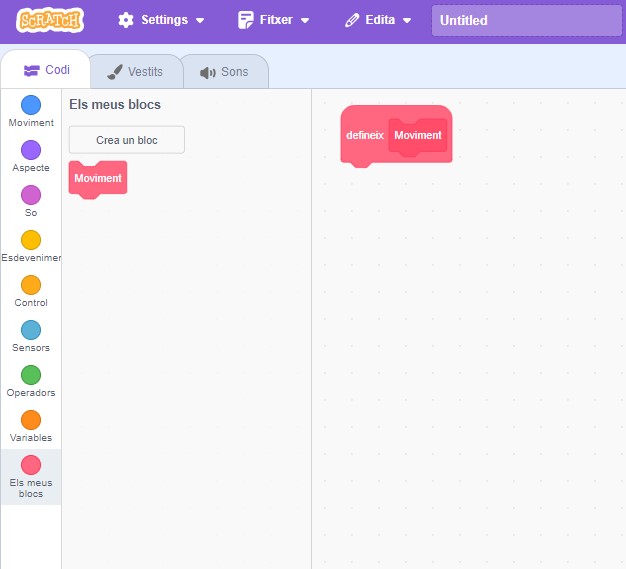Click the Moviment block in the palette
Image resolution: width=626 pixels, height=569 pixels.
97,178
